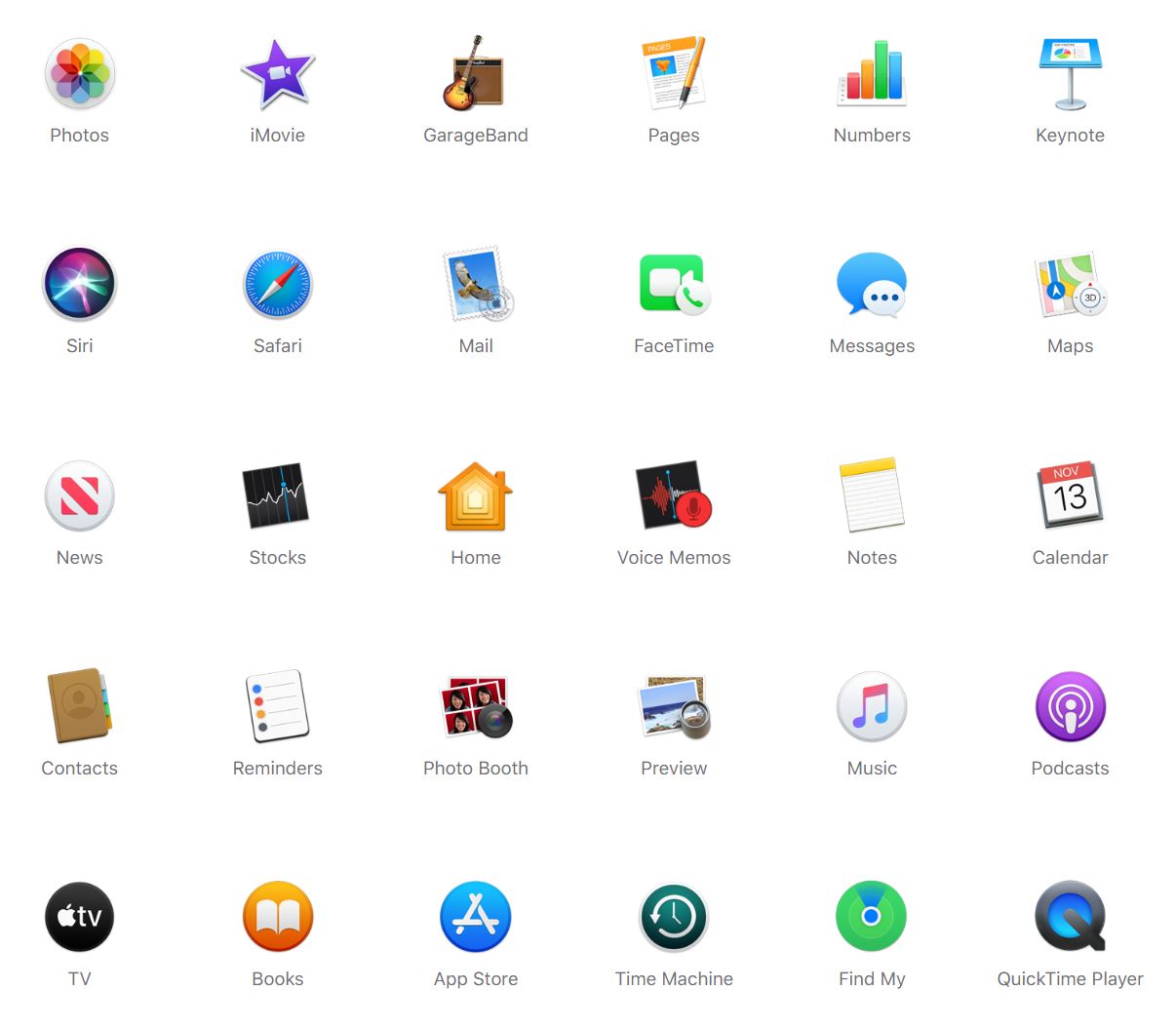Launch iMovie via its star icon
This screenshot has width=1176, height=1030.
click(x=278, y=74)
